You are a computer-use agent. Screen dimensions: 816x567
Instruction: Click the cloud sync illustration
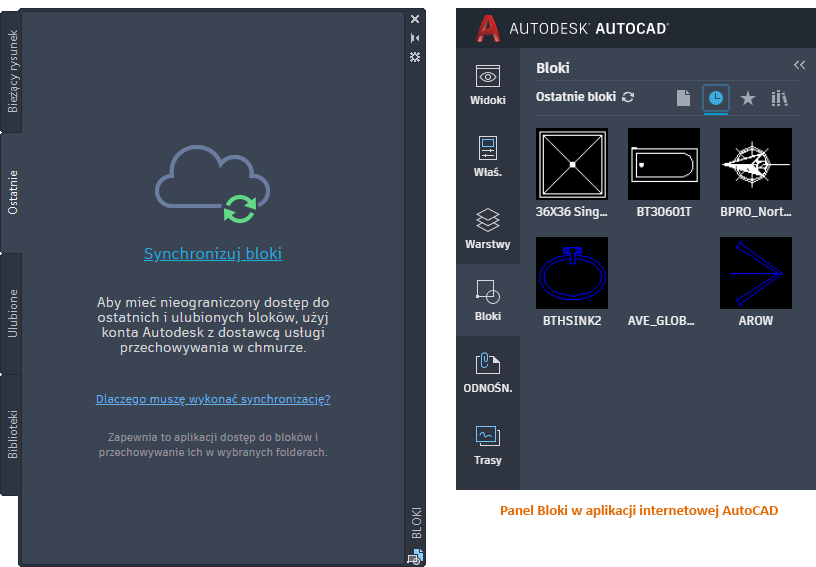click(212, 184)
